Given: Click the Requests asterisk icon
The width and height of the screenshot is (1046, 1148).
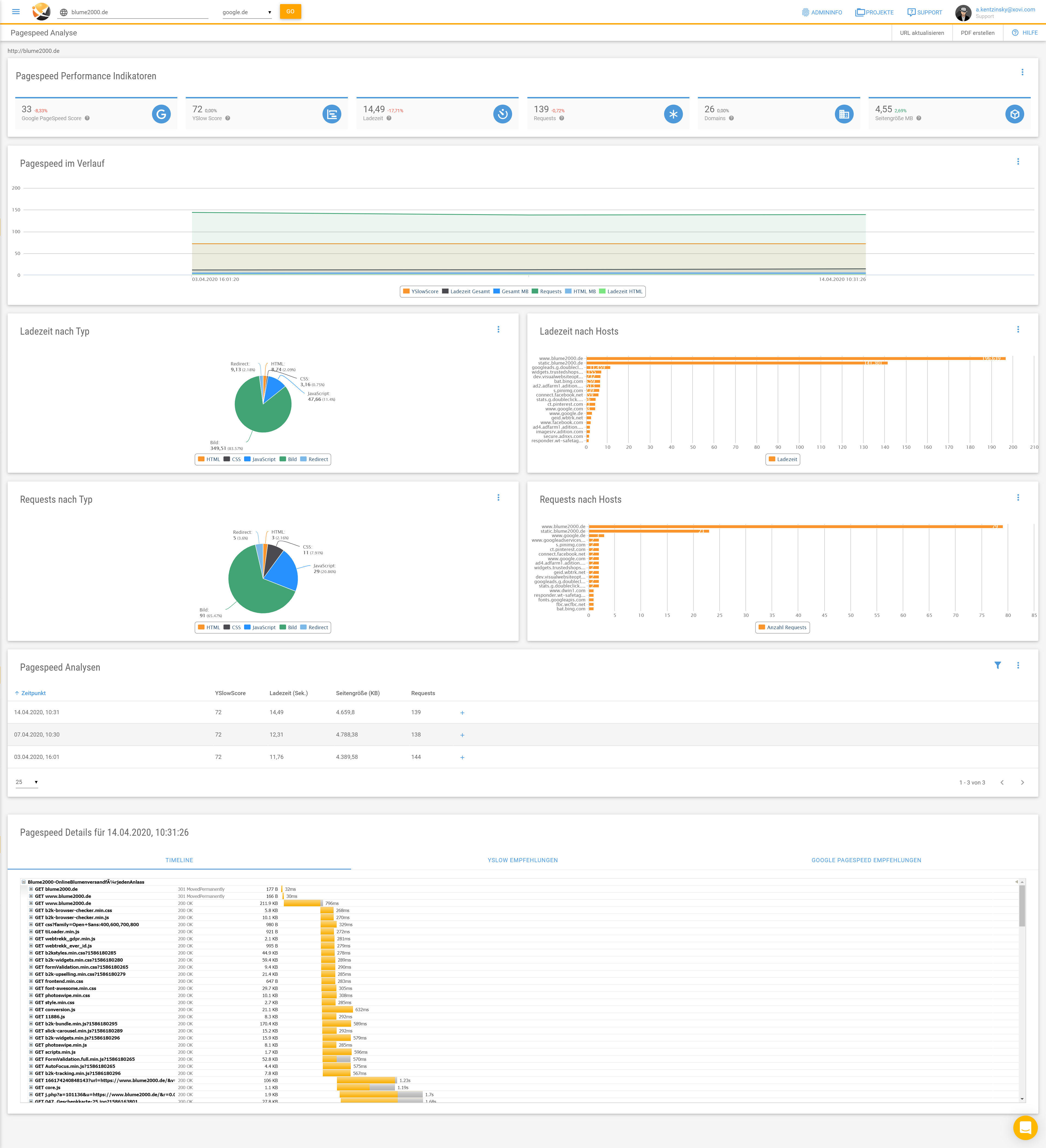Looking at the screenshot, I should pyautogui.click(x=673, y=114).
